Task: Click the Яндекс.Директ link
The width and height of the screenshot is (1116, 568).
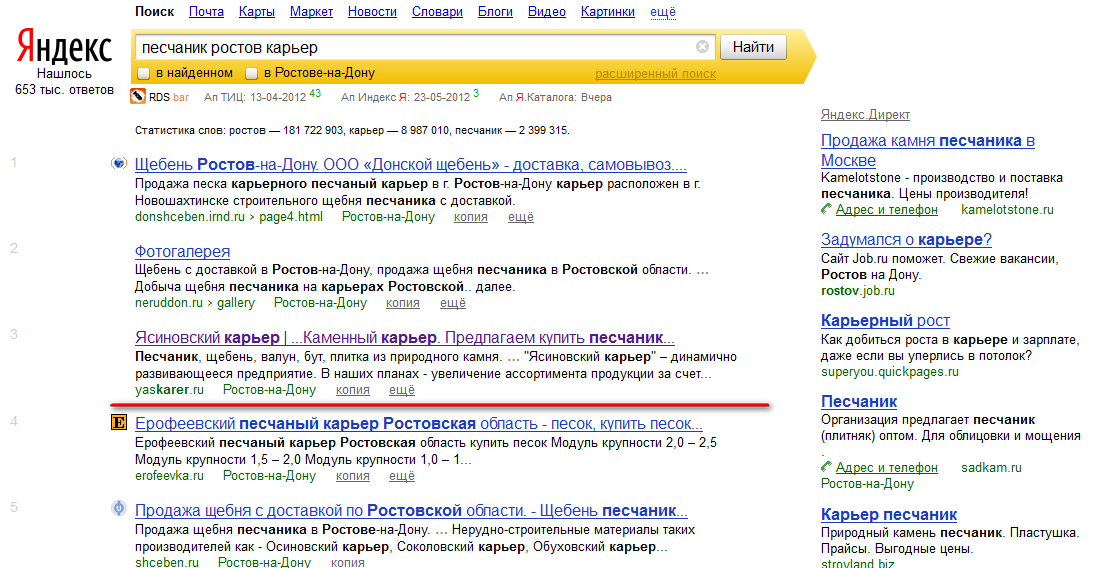Action: (865, 115)
